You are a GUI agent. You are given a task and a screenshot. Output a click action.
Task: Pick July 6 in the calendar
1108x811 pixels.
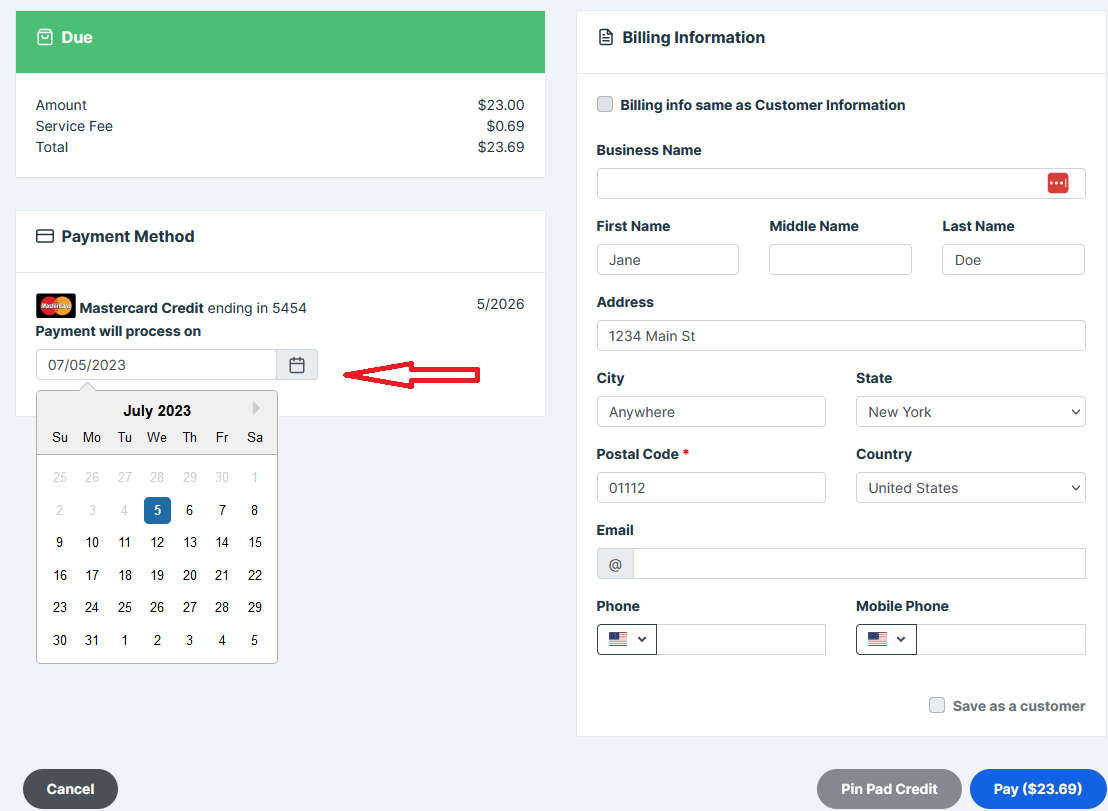point(189,510)
